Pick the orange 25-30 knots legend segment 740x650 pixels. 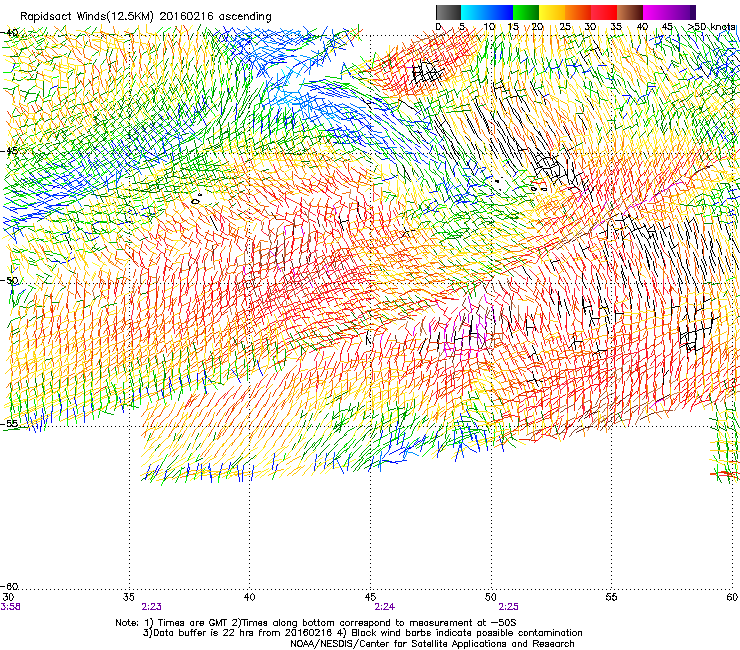pyautogui.click(x=578, y=12)
